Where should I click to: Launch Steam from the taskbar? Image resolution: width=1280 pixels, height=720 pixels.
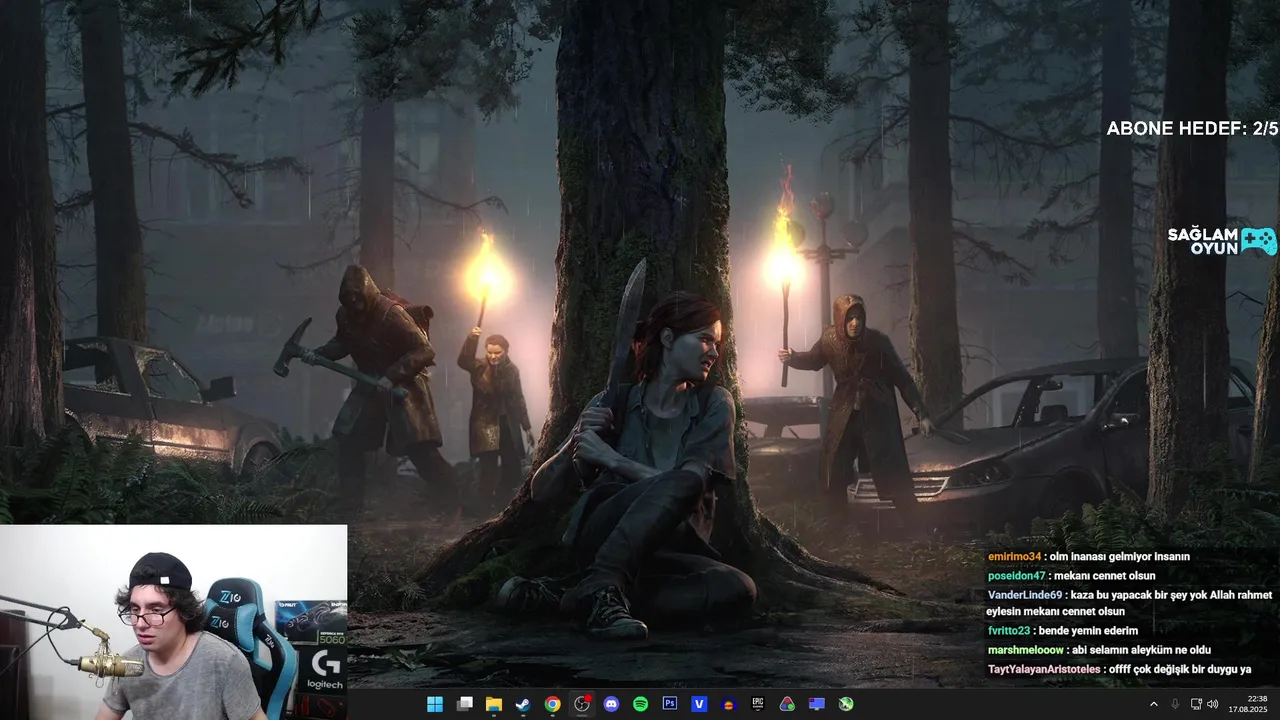pyautogui.click(x=523, y=704)
